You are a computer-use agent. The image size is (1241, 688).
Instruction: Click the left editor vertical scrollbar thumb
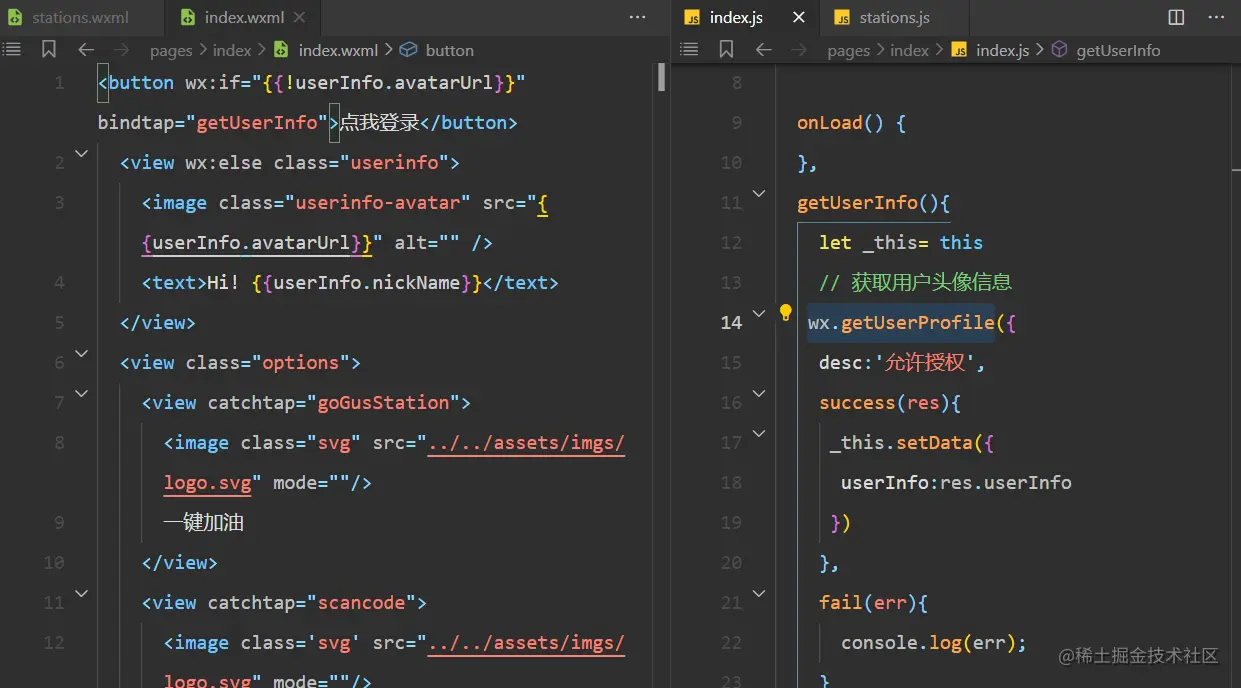(662, 77)
